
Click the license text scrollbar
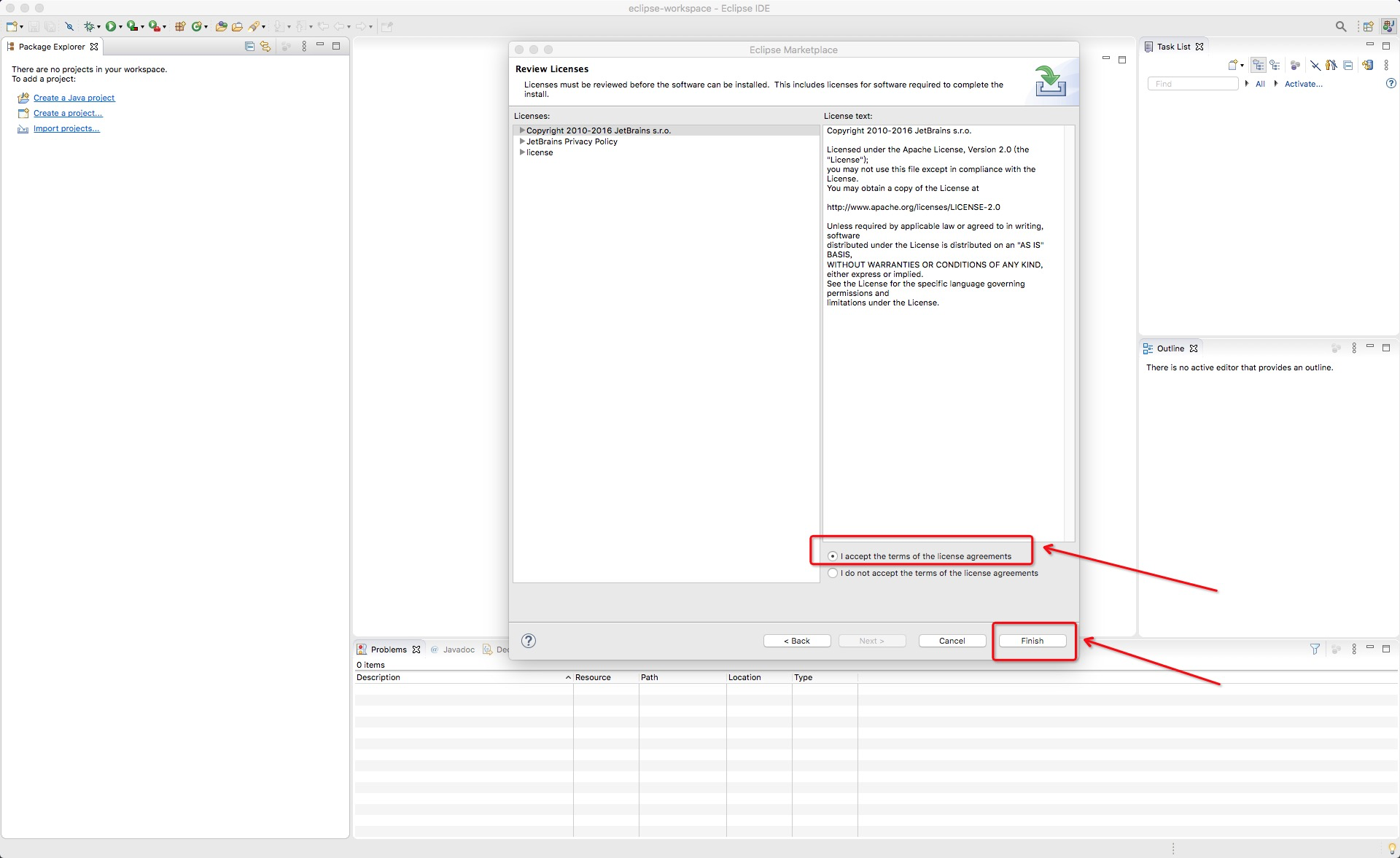[x=1069, y=333]
